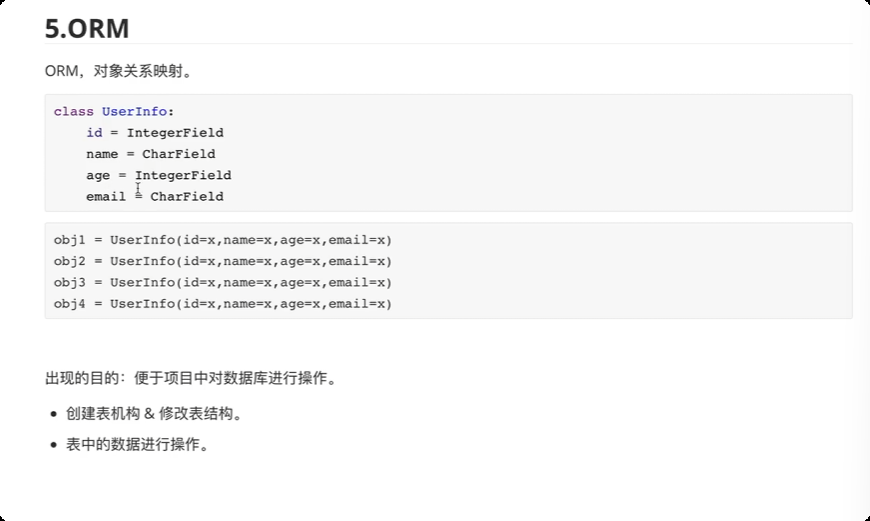Click the word CharField after name
870x521 pixels.
[x=179, y=154]
